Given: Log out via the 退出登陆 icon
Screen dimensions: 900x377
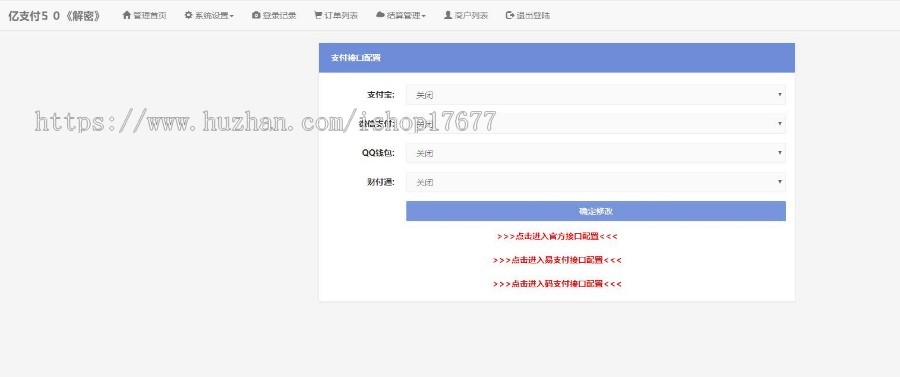Looking at the screenshot, I should pyautogui.click(x=527, y=15).
